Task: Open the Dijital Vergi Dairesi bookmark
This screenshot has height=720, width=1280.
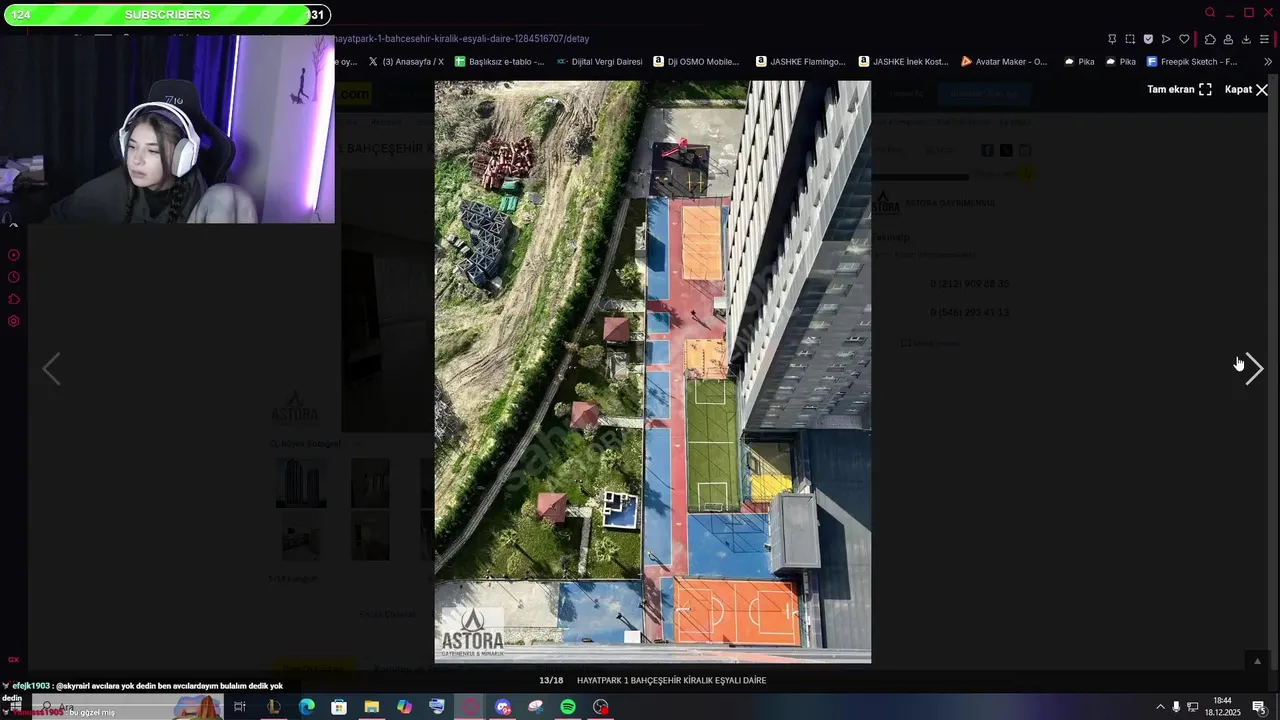Action: [600, 61]
